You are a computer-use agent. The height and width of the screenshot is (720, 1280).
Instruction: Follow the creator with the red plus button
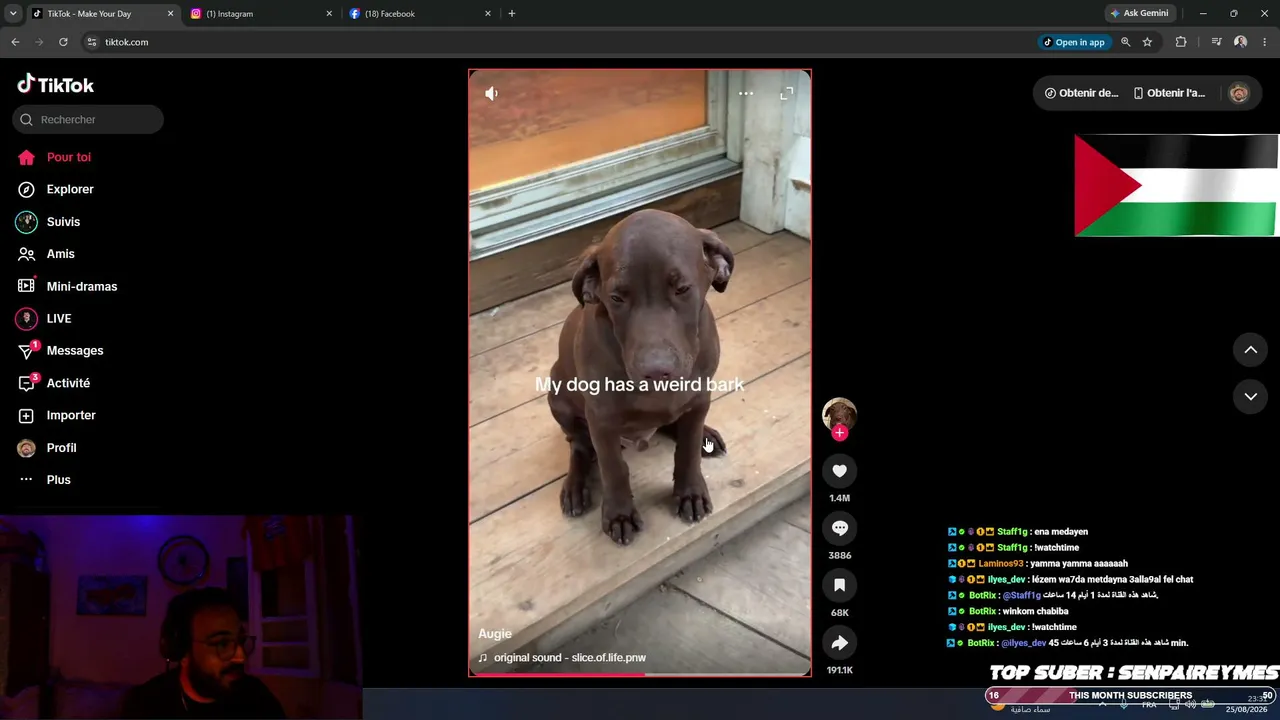pos(840,433)
